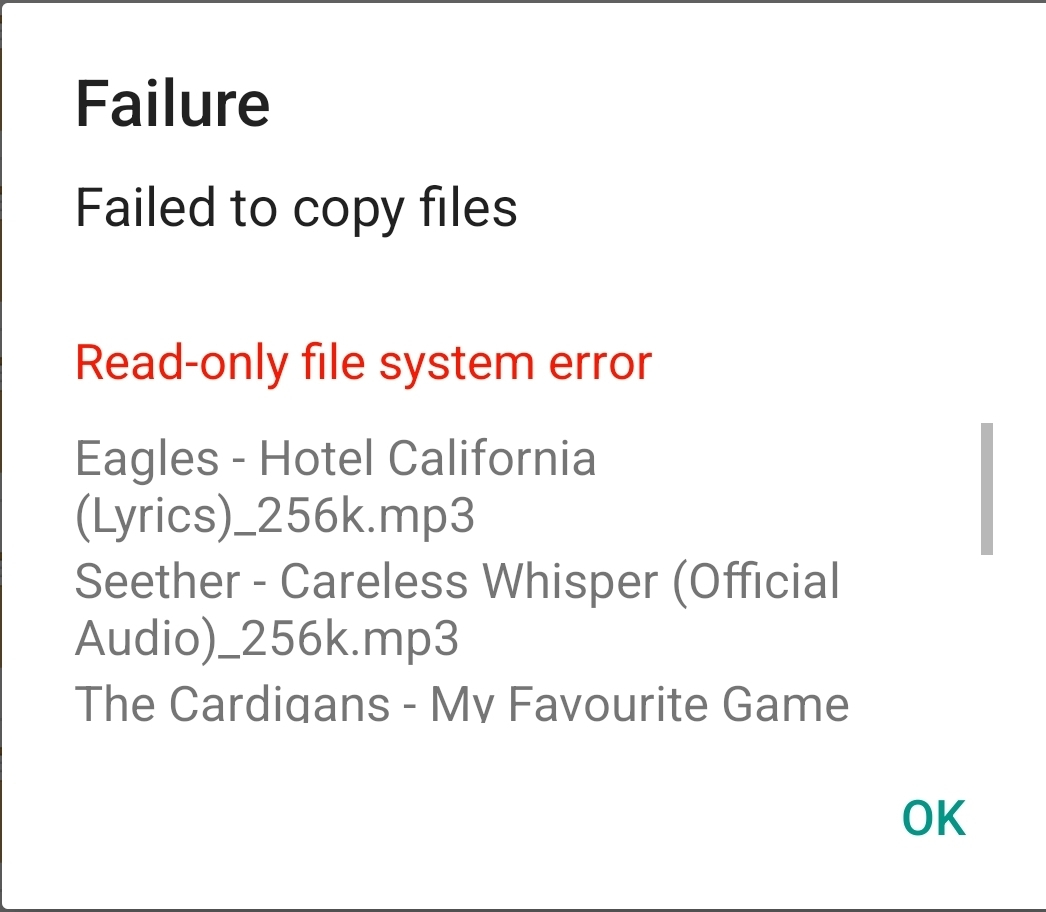The width and height of the screenshot is (1046, 912).
Task: Select the Seether - Careless Whisper file entry
Action: click(x=457, y=610)
